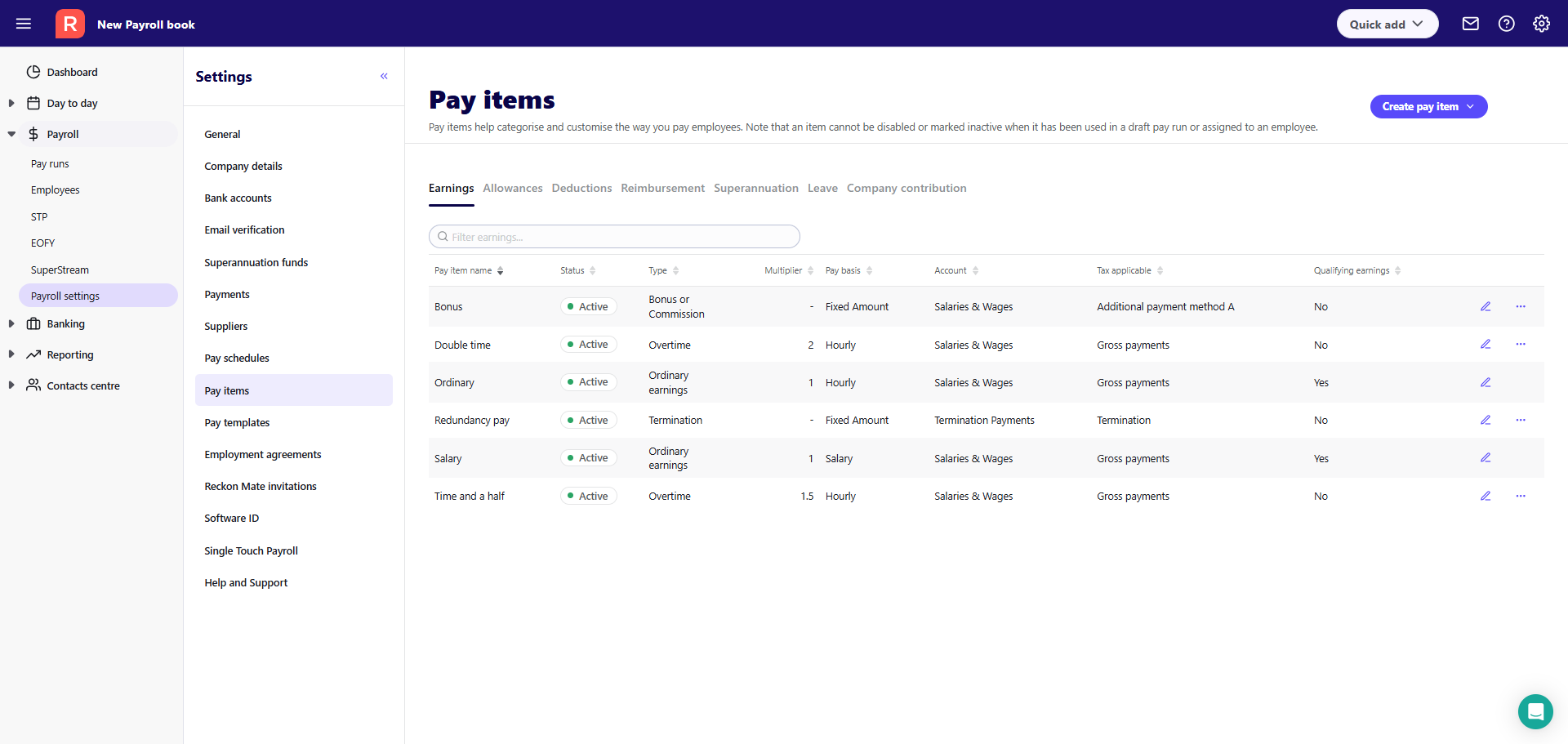1568x744 pixels.
Task: Open more options for Double time
Action: 1521,344
